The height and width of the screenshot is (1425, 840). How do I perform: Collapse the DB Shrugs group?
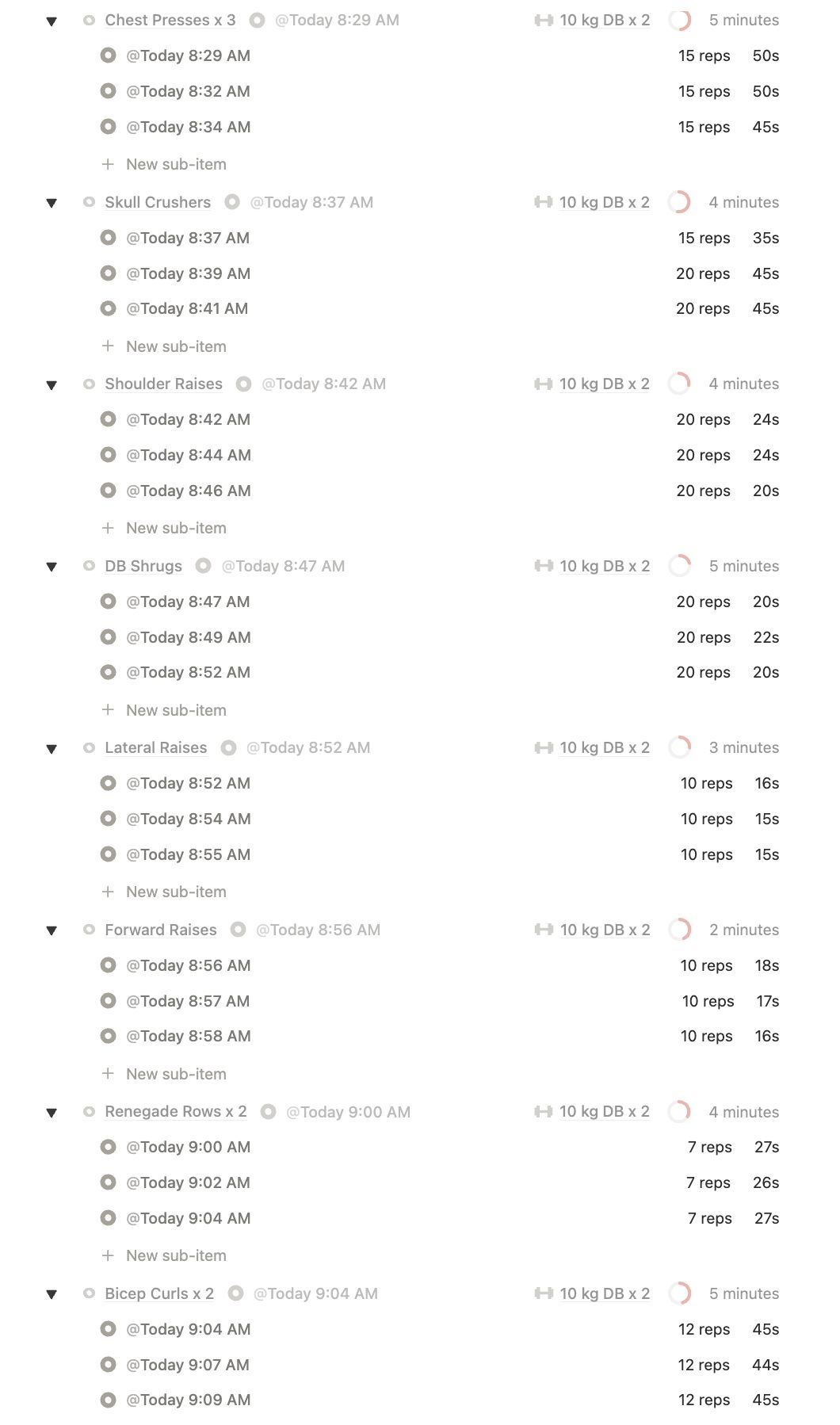coord(52,567)
